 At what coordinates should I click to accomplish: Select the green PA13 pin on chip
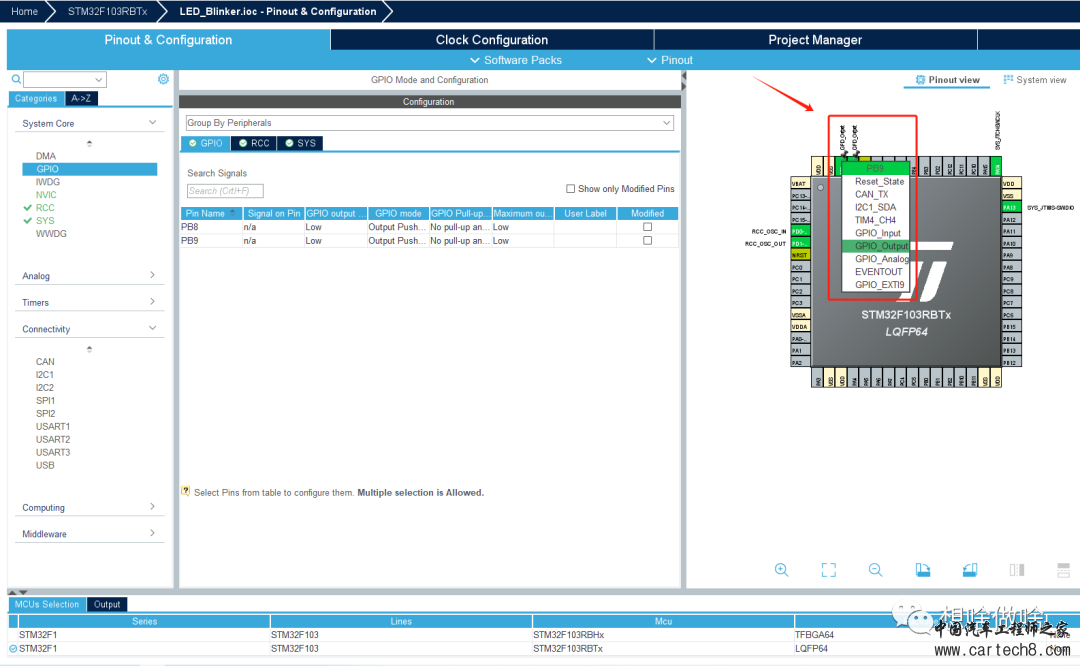[1010, 207]
